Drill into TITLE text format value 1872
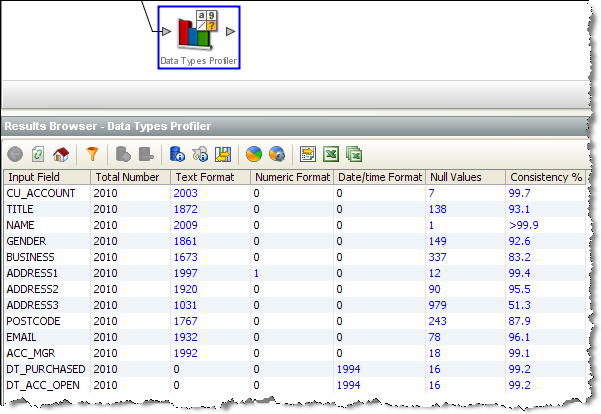The height and width of the screenshot is (414, 601). click(186, 209)
